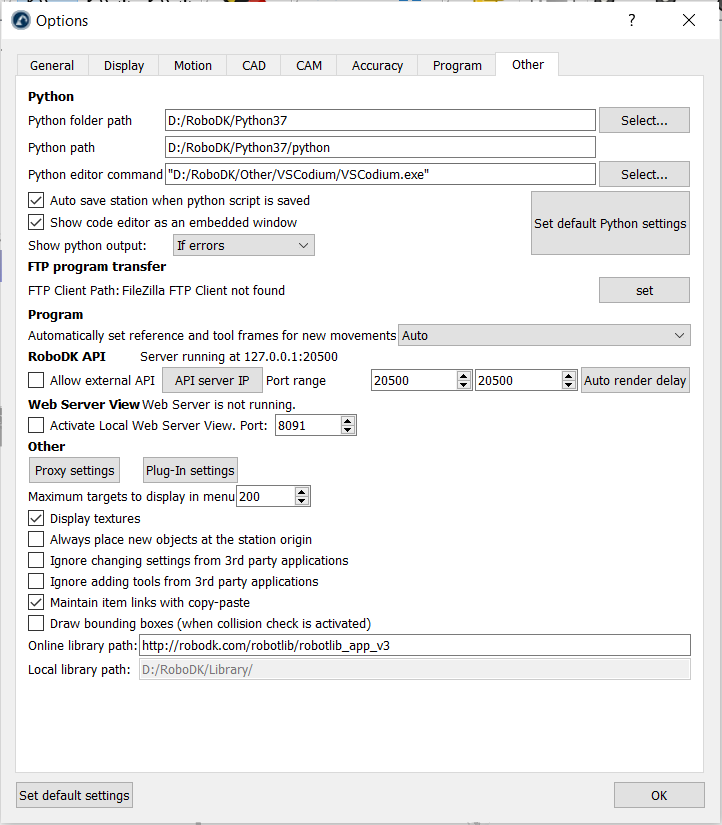Click the Select button for Python folder path
Viewport: 722px width, 825px height.
point(644,120)
